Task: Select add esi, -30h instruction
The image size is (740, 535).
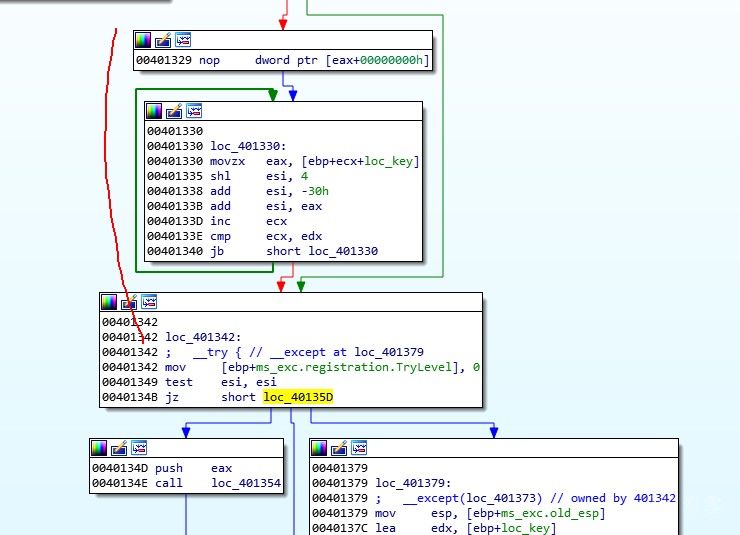Action: coord(238,192)
